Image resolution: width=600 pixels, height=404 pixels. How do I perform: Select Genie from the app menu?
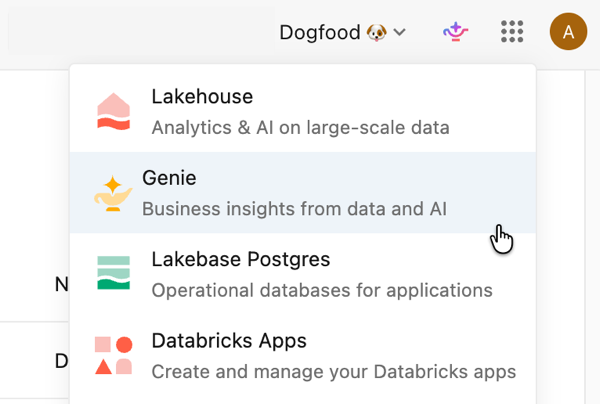[x=303, y=192]
